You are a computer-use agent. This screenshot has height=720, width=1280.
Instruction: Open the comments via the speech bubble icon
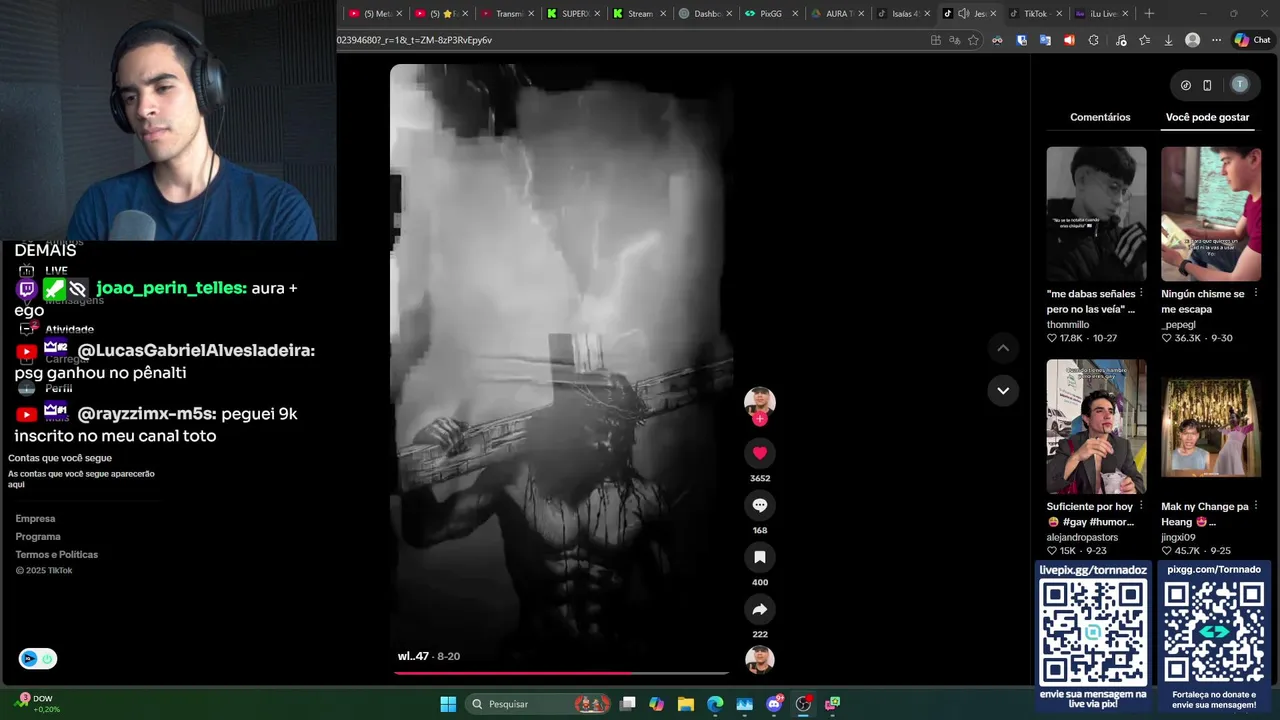(760, 505)
